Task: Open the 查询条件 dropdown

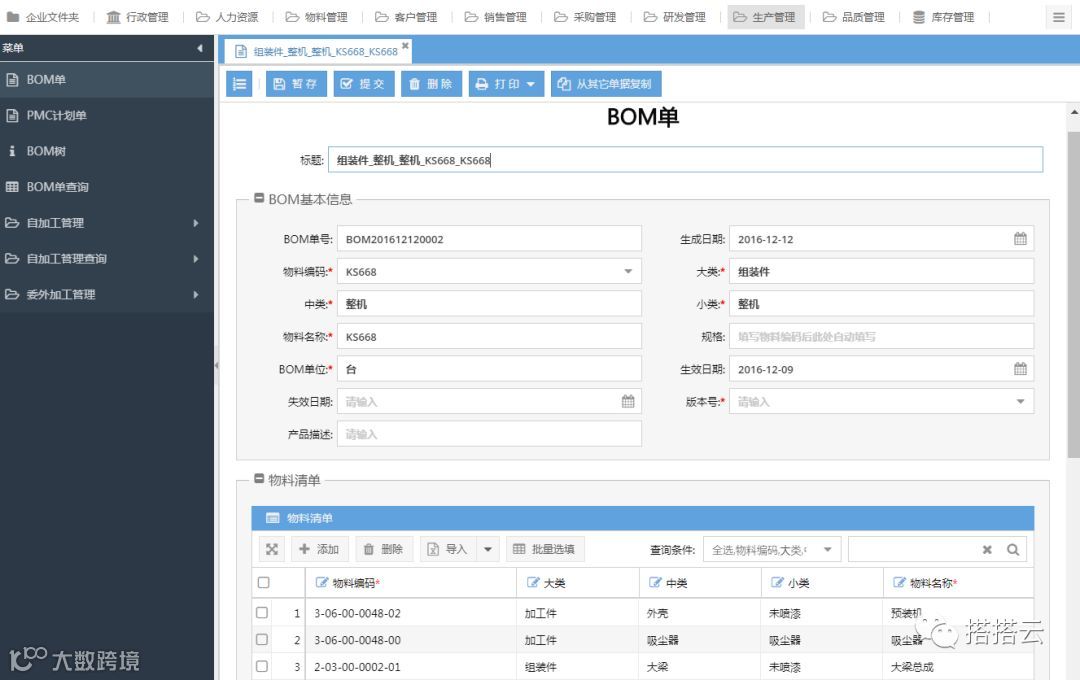Action: coord(772,550)
